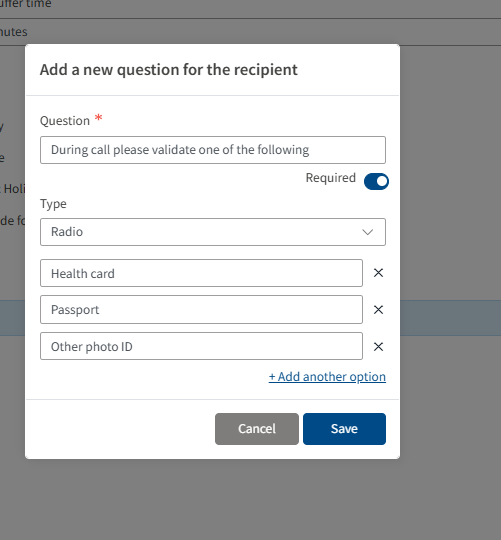The image size is (501, 540).
Task: Click the Question text input field
Action: 213,150
